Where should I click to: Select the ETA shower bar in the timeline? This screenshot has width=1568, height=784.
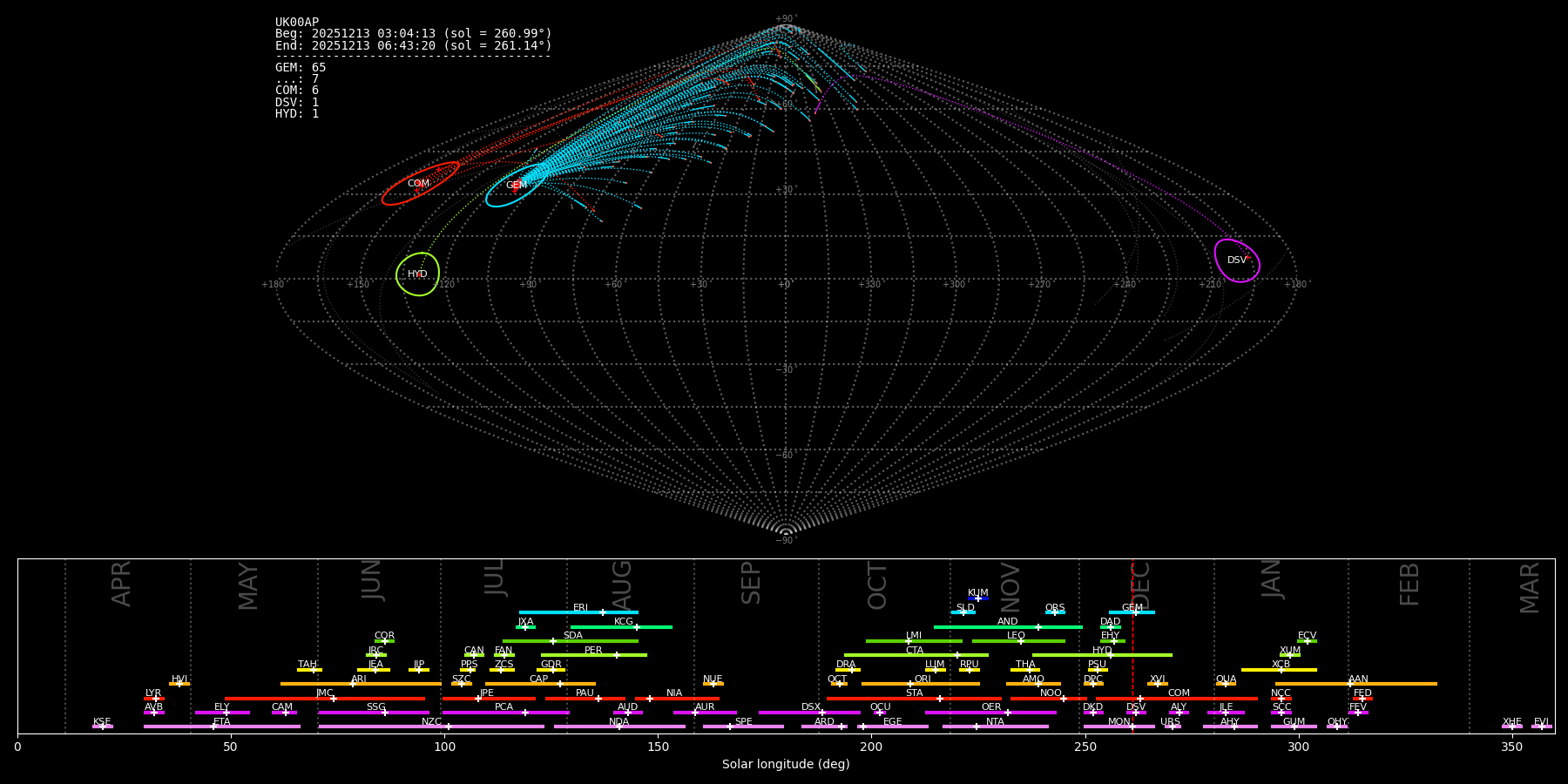(x=221, y=727)
